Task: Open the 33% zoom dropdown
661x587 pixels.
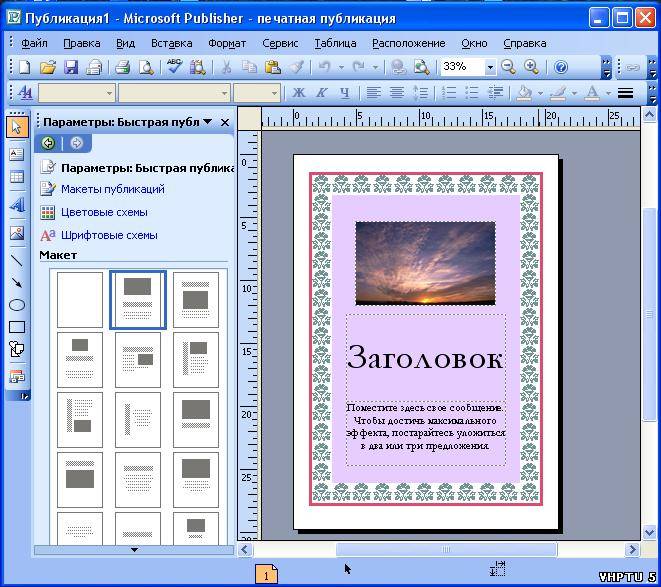Action: [x=490, y=67]
